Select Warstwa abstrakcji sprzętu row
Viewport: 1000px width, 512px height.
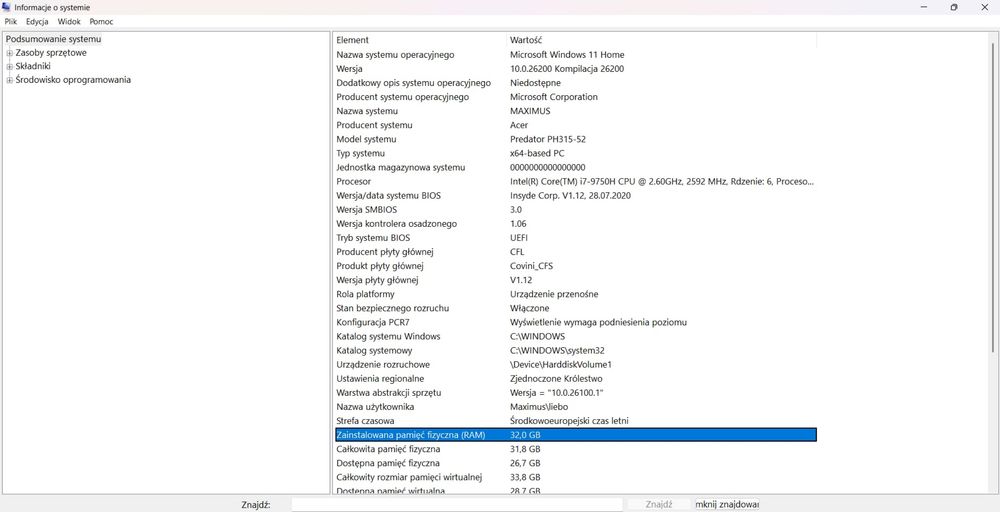coord(575,393)
